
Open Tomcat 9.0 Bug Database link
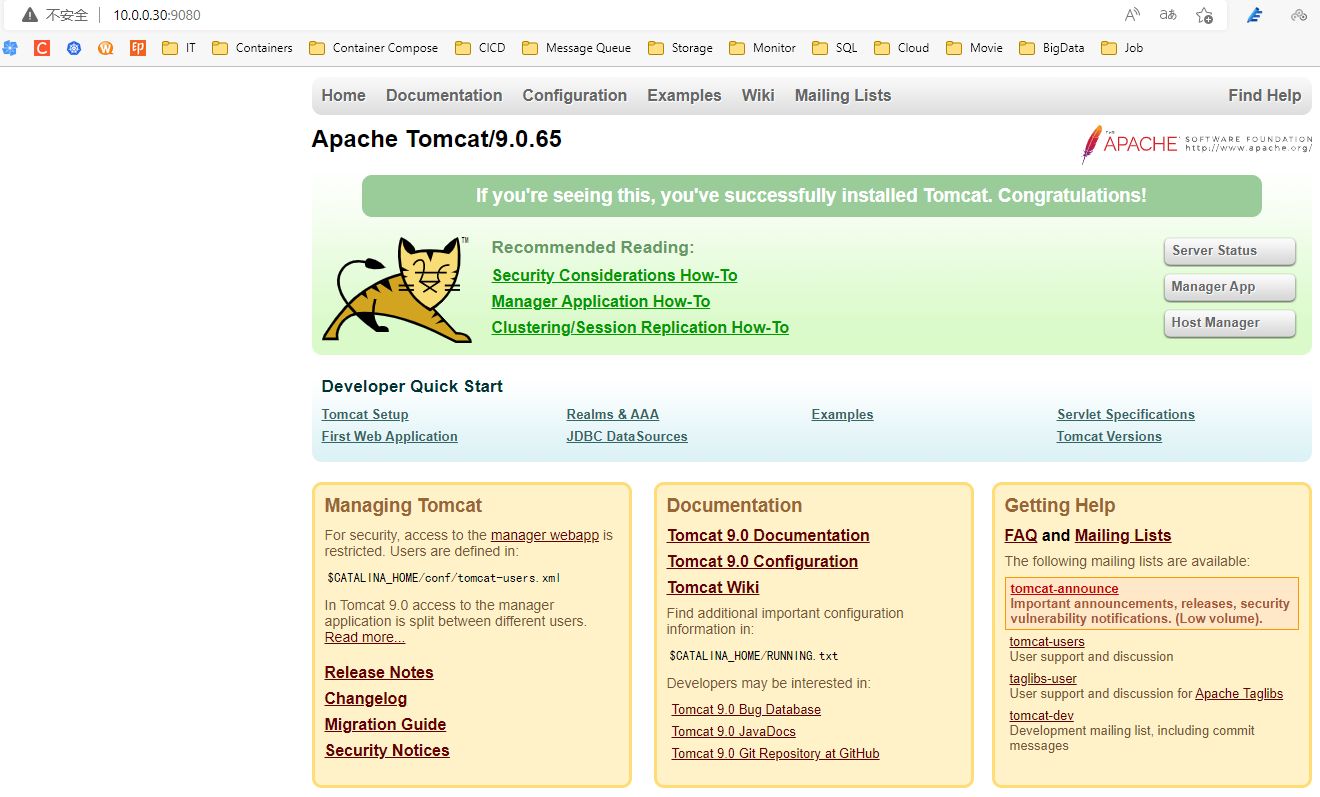746,709
